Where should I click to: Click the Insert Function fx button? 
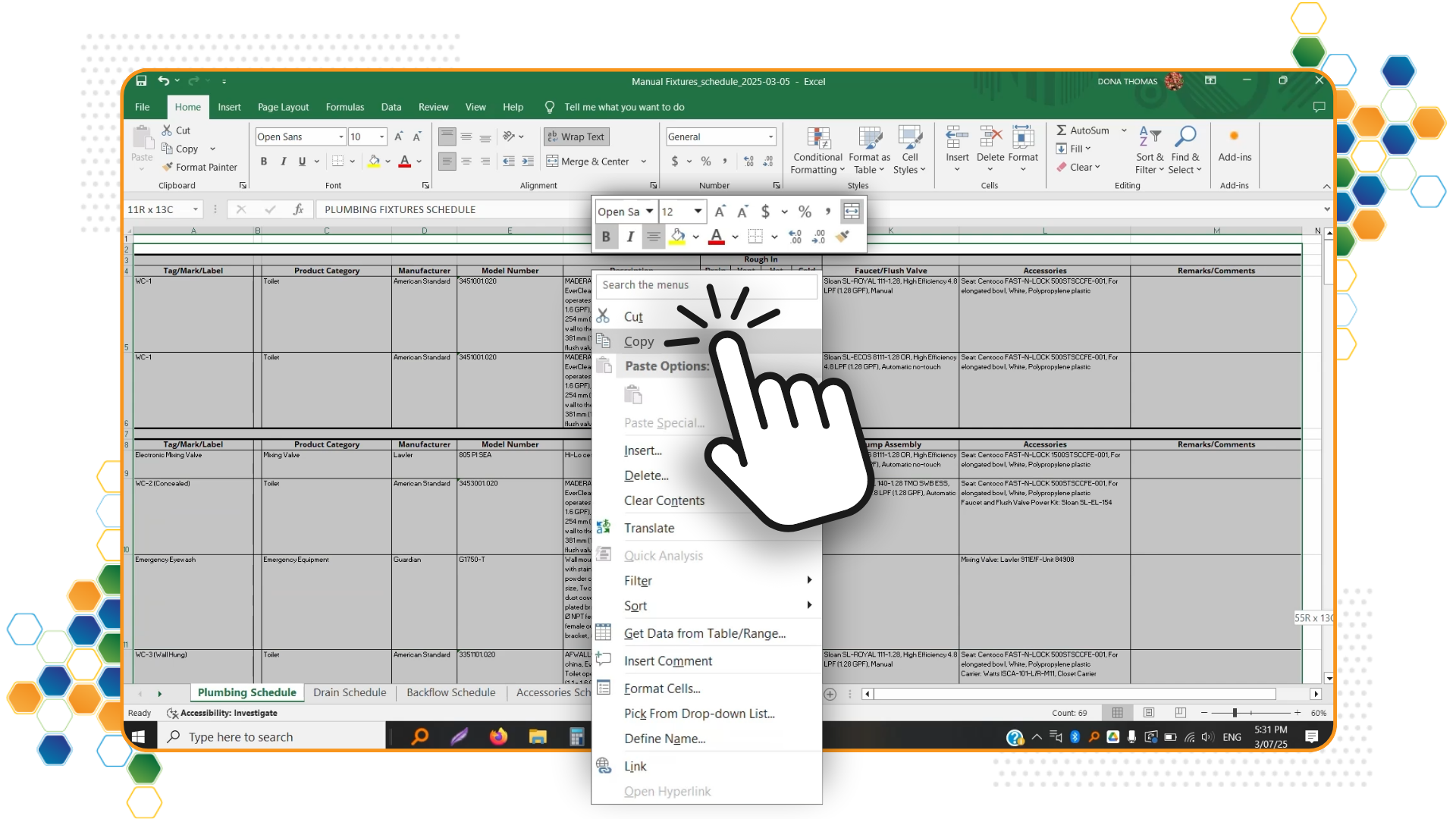(x=298, y=209)
